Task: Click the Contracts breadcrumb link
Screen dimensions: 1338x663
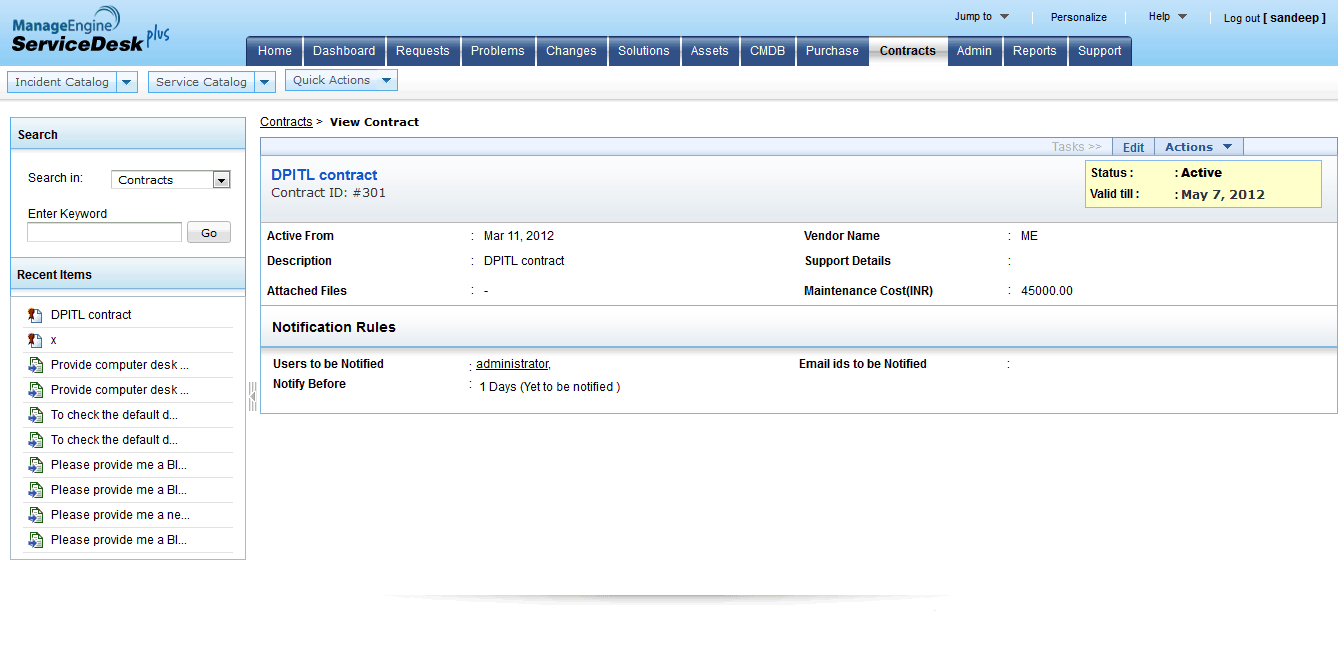Action: coord(286,122)
